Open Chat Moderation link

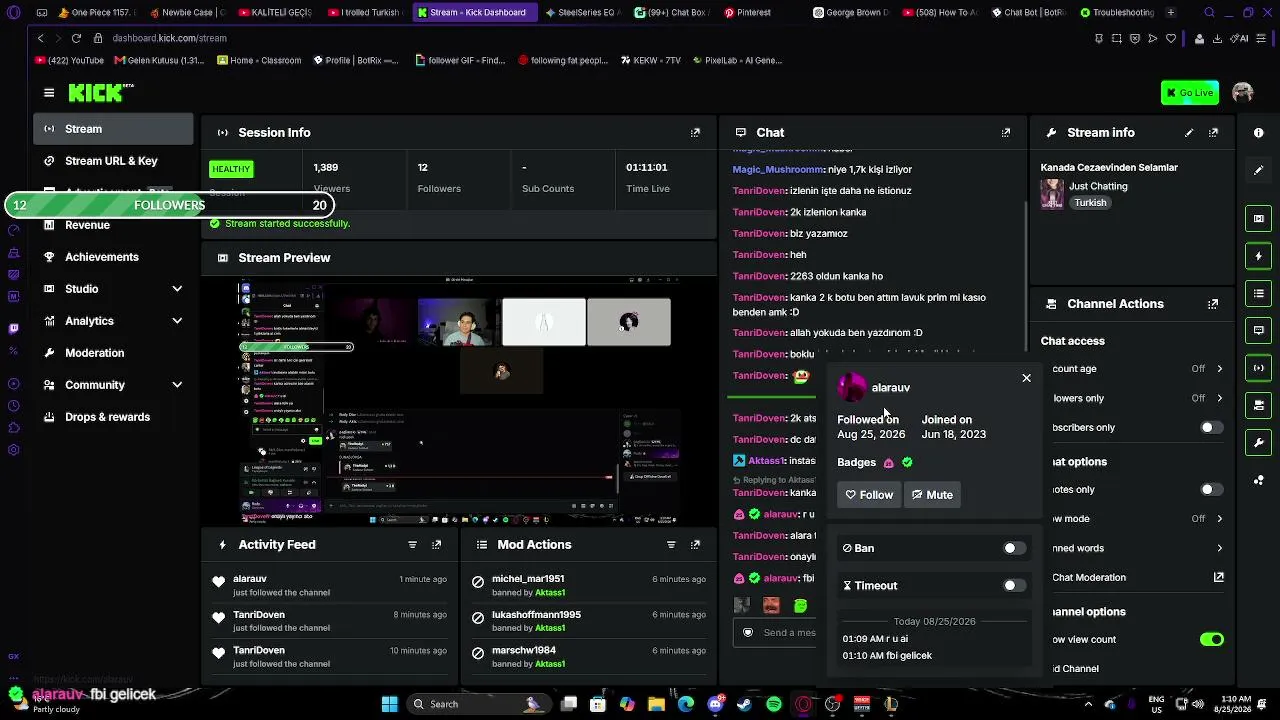[x=1089, y=577]
